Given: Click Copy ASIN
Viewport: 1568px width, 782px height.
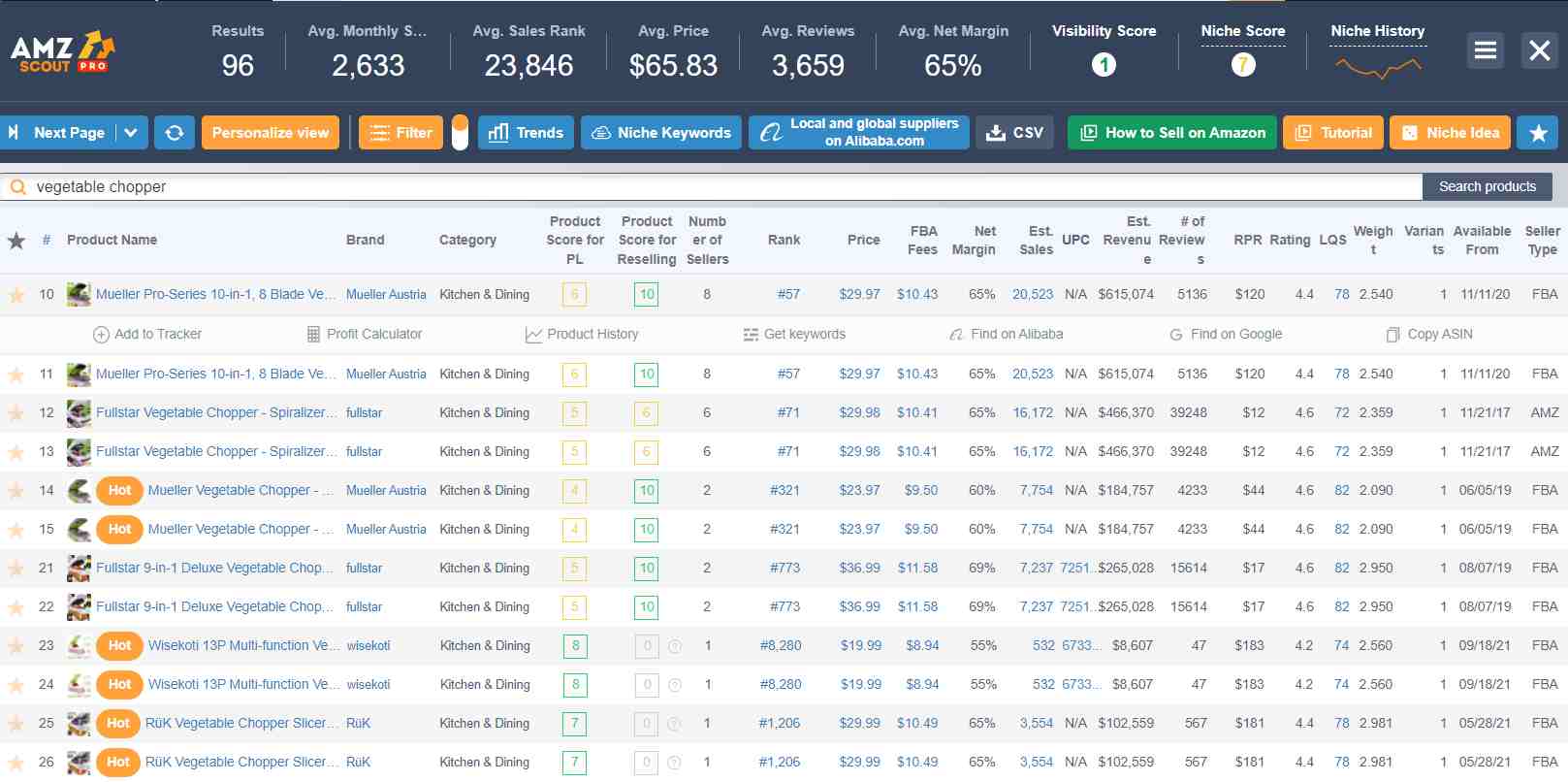Looking at the screenshot, I should click(1429, 334).
